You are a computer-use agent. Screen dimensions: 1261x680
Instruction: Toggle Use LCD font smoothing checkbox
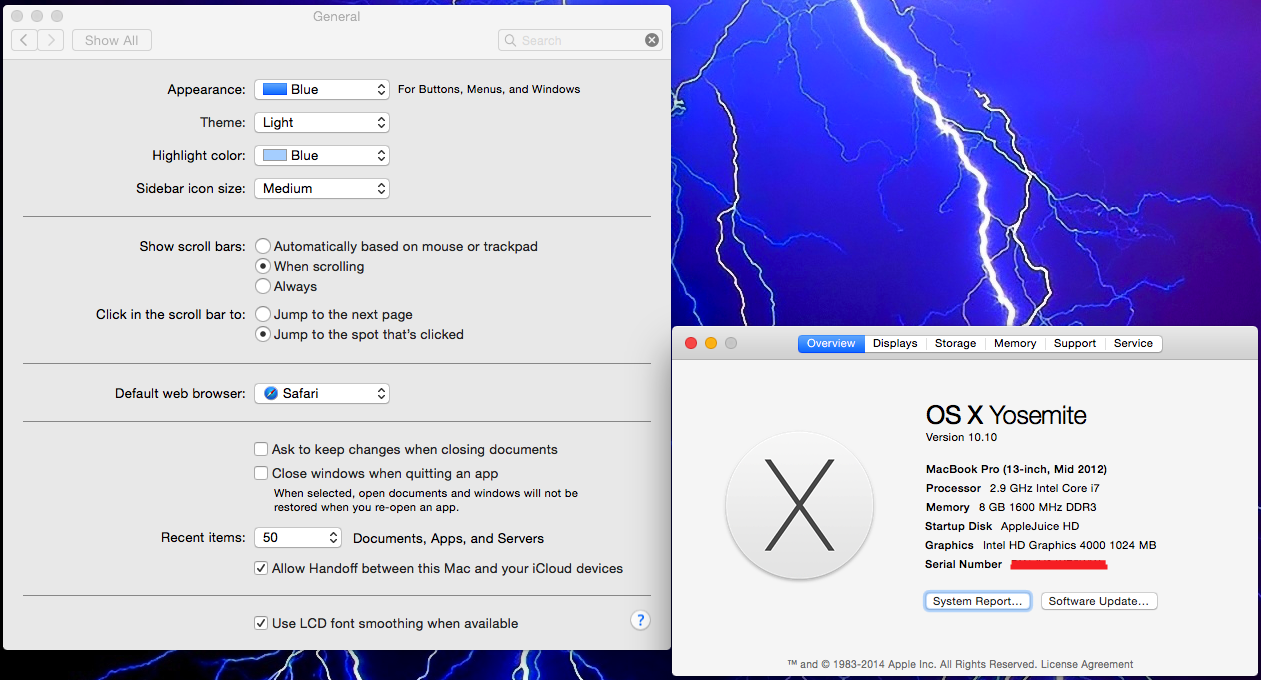pyautogui.click(x=261, y=623)
